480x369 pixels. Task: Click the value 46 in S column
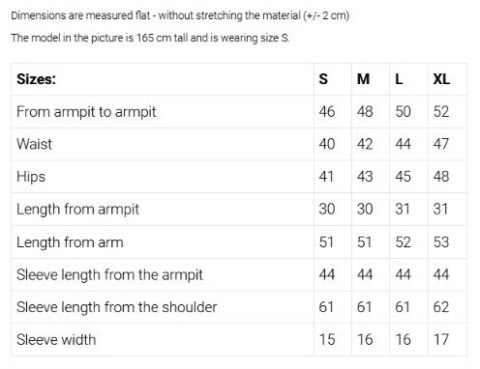coord(327,112)
